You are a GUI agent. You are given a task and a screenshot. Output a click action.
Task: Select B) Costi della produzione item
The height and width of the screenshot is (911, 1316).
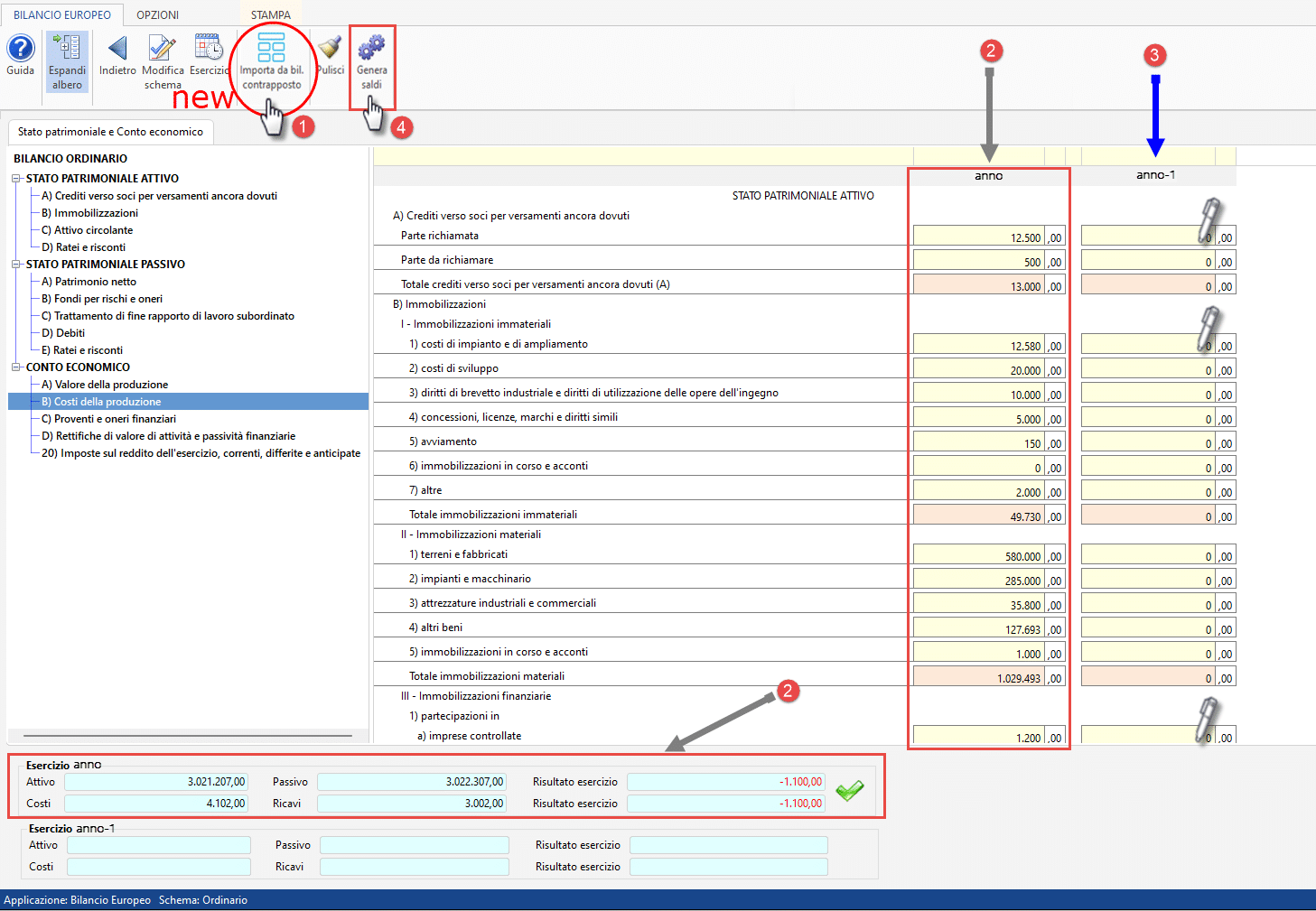[188, 402]
